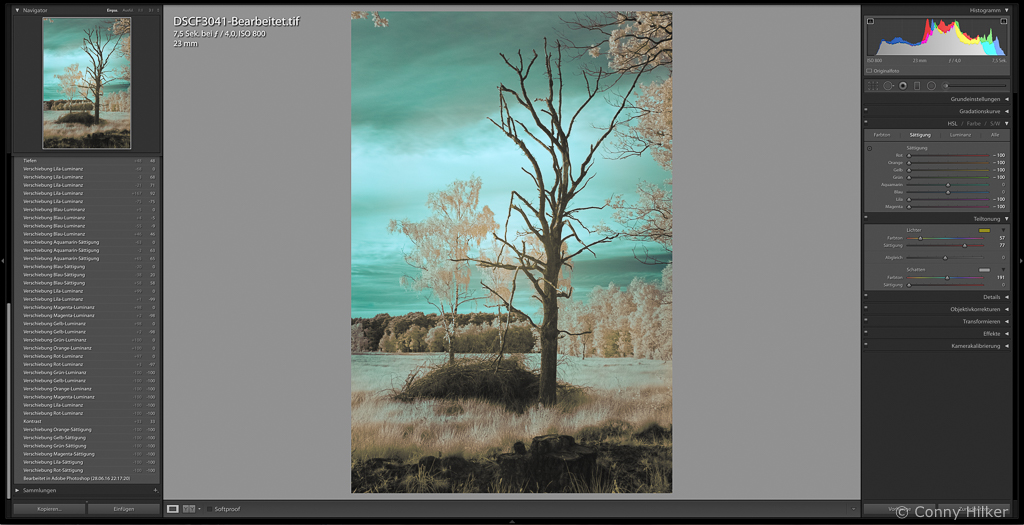Switch to the Luminanz tab

click(959, 134)
